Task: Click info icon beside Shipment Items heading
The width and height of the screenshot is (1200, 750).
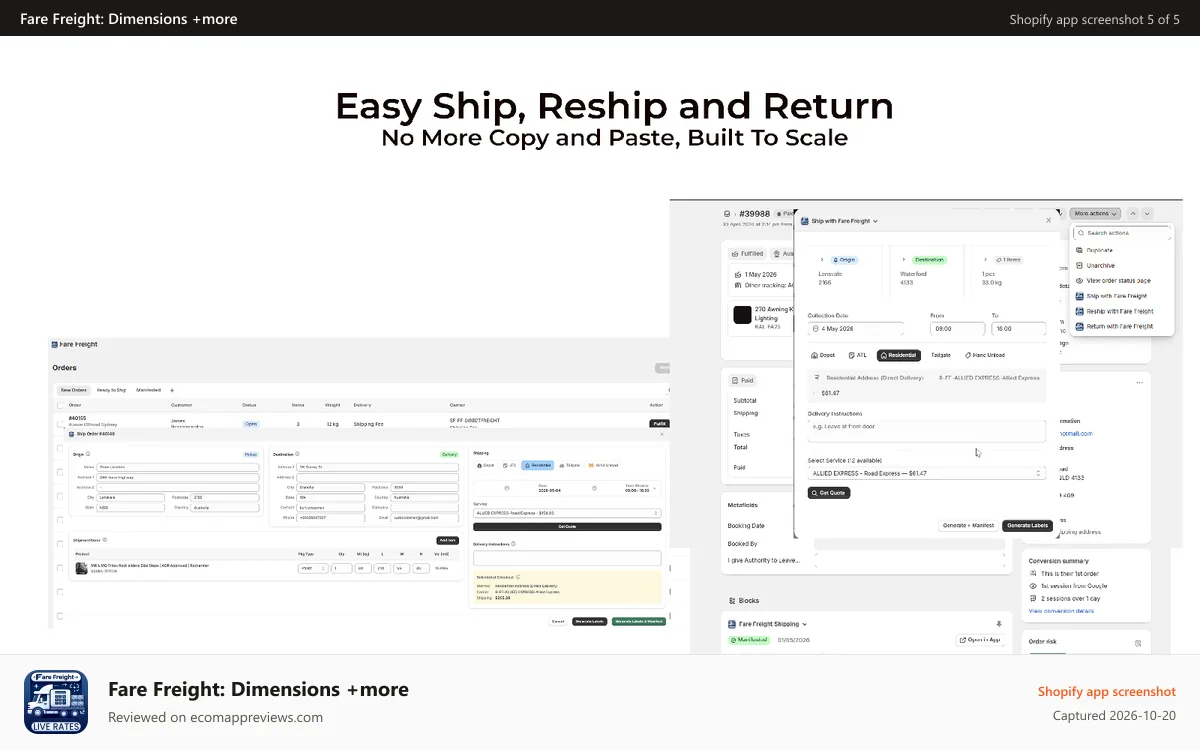Action: 104,539
